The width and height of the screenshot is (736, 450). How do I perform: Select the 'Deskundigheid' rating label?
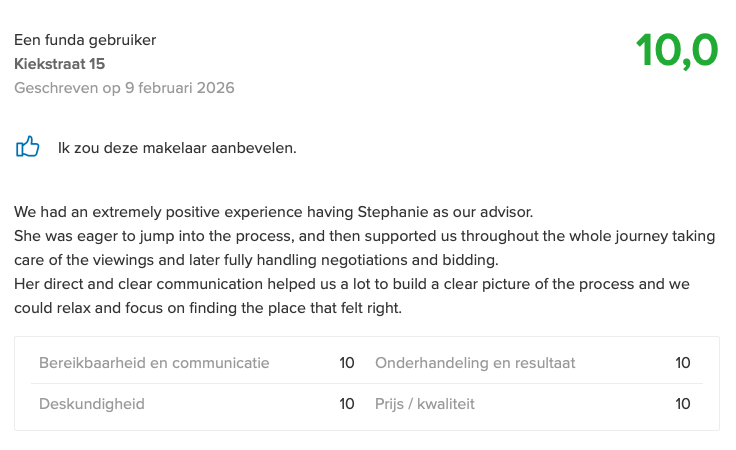92,404
